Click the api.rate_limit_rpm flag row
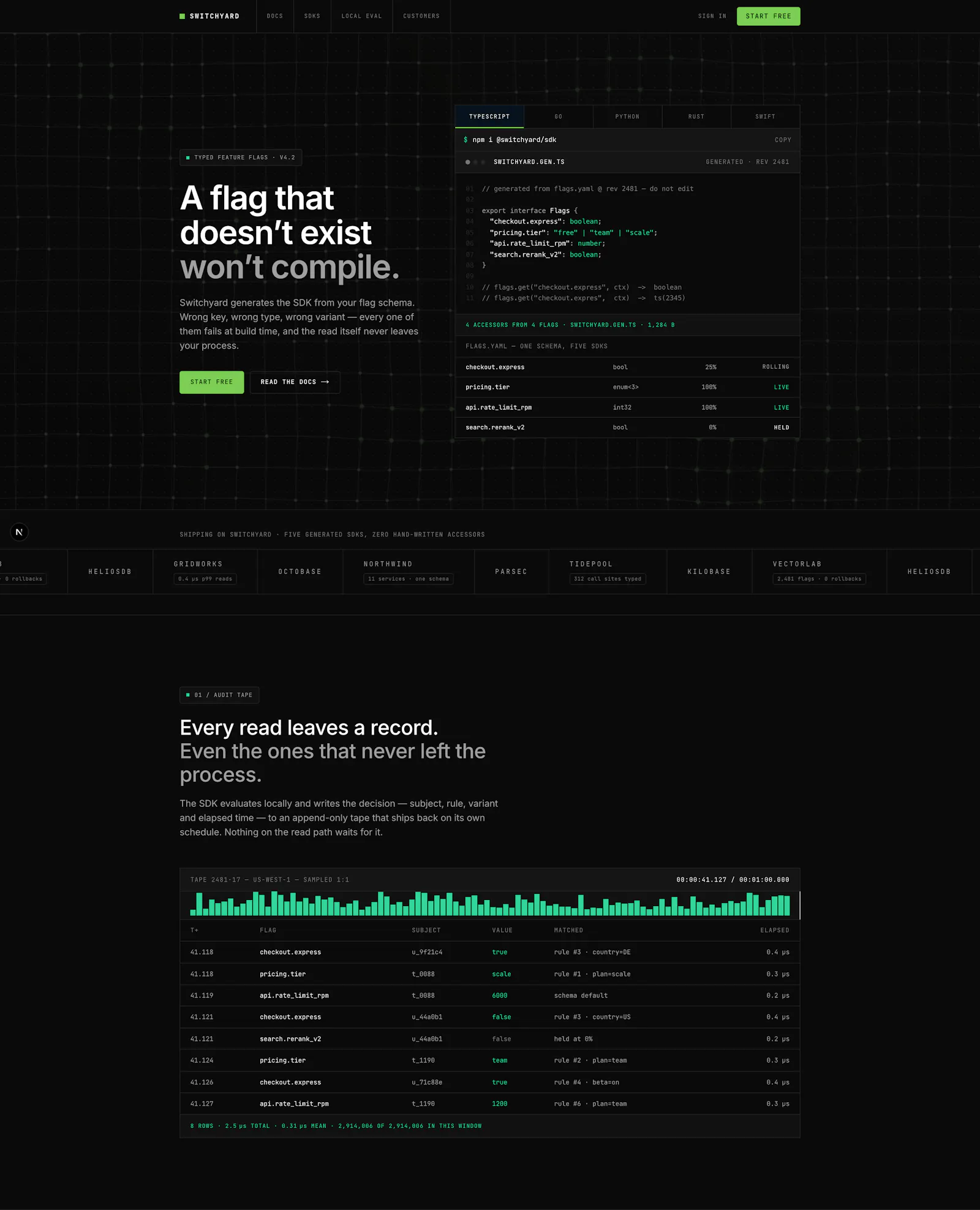980x1210 pixels. (627, 407)
